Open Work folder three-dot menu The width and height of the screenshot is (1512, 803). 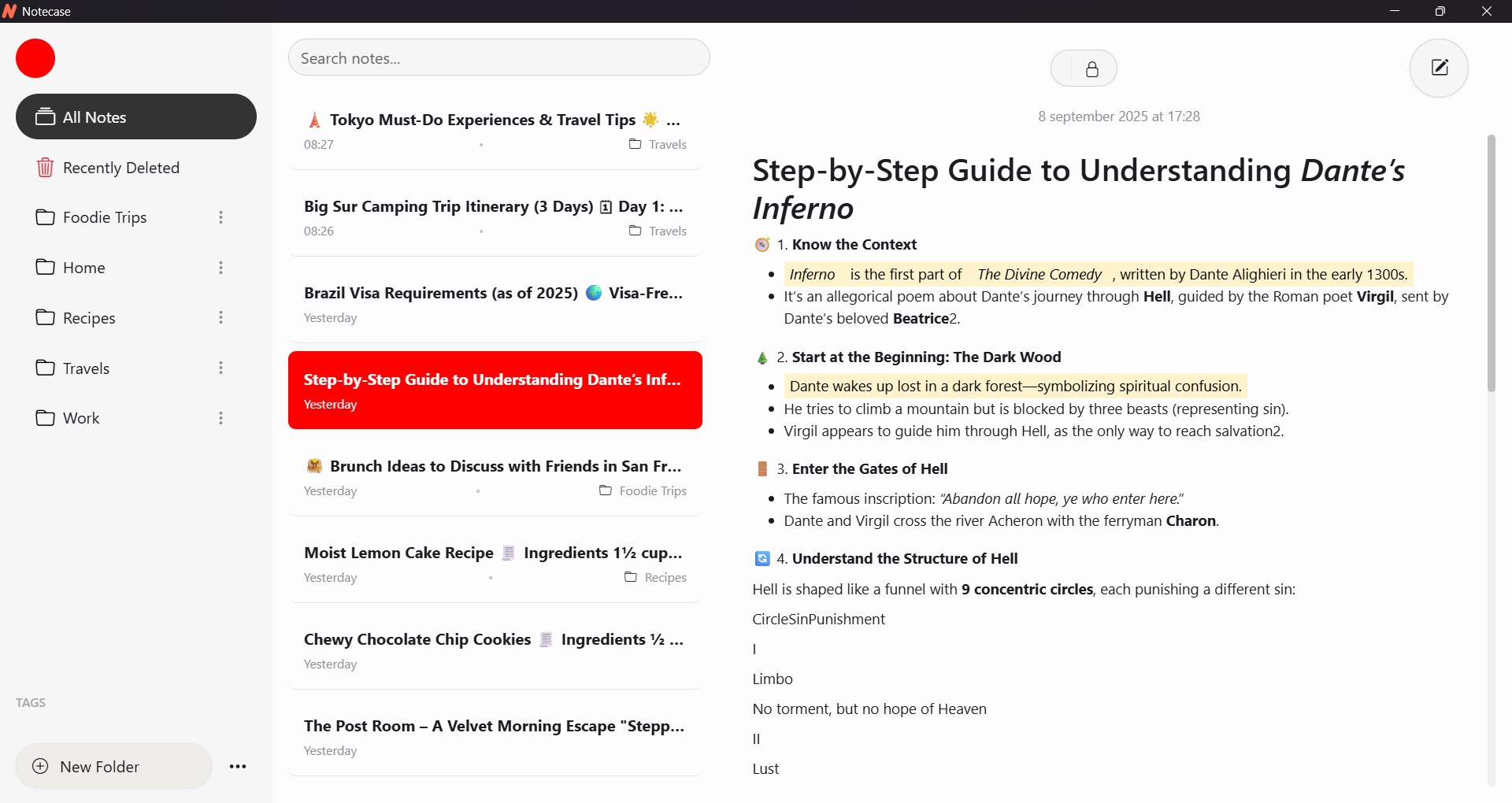tap(221, 418)
